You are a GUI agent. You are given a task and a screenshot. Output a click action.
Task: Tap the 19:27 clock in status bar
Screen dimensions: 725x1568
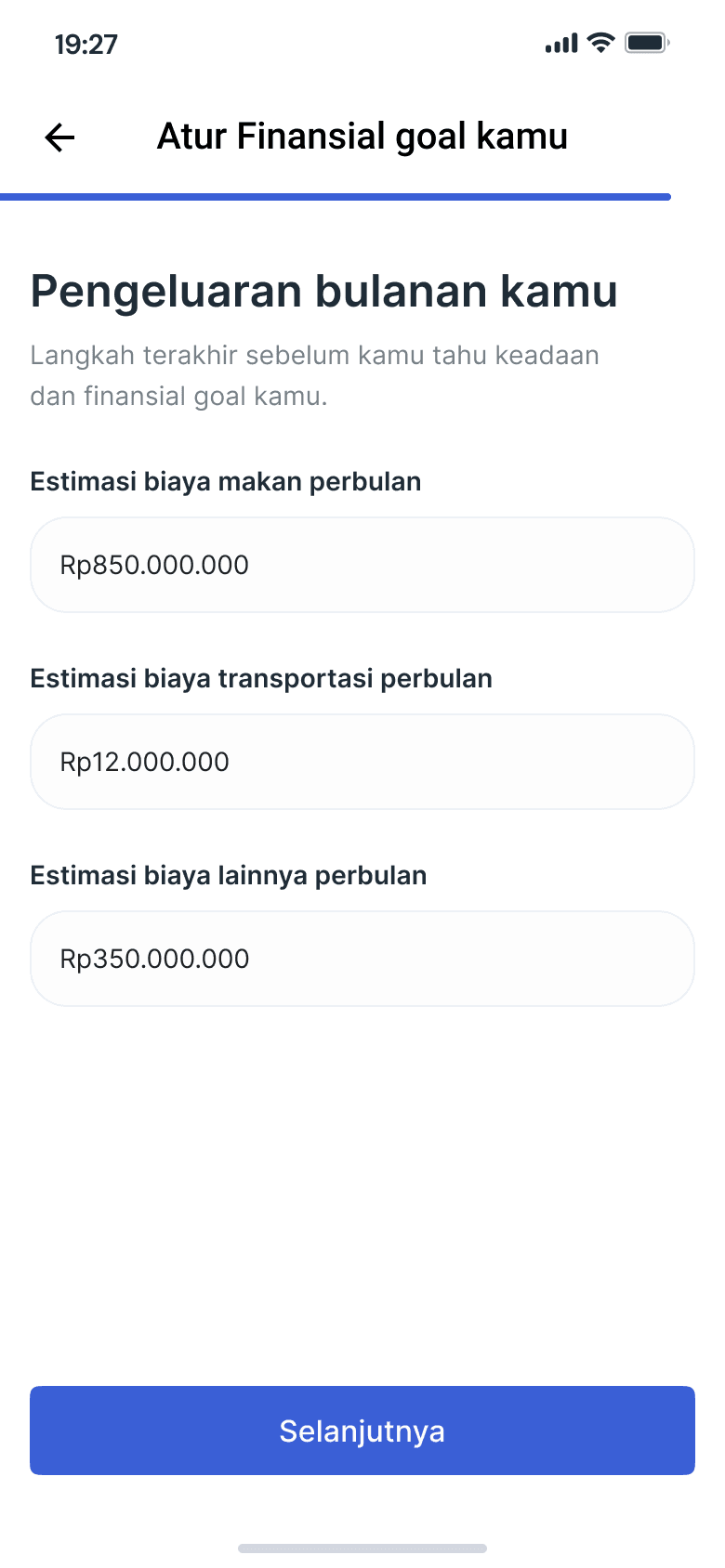click(x=86, y=45)
